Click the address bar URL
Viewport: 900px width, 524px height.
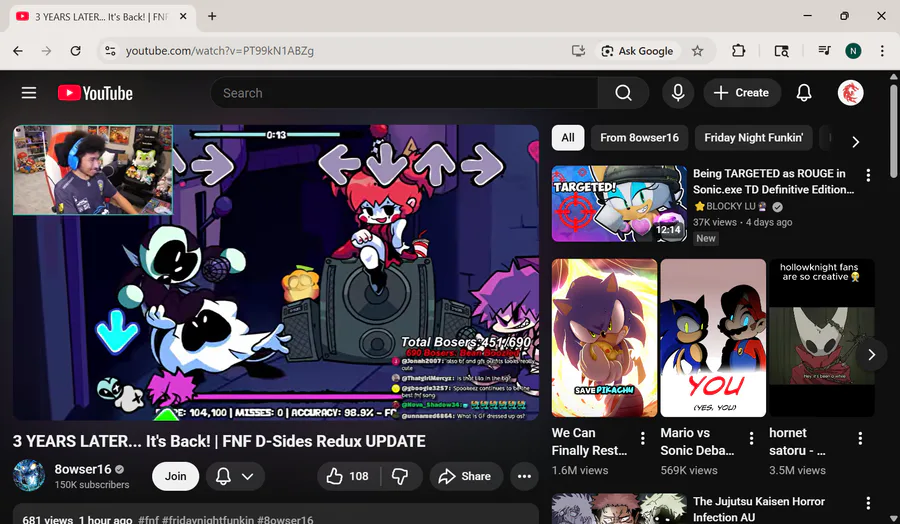coord(220,51)
